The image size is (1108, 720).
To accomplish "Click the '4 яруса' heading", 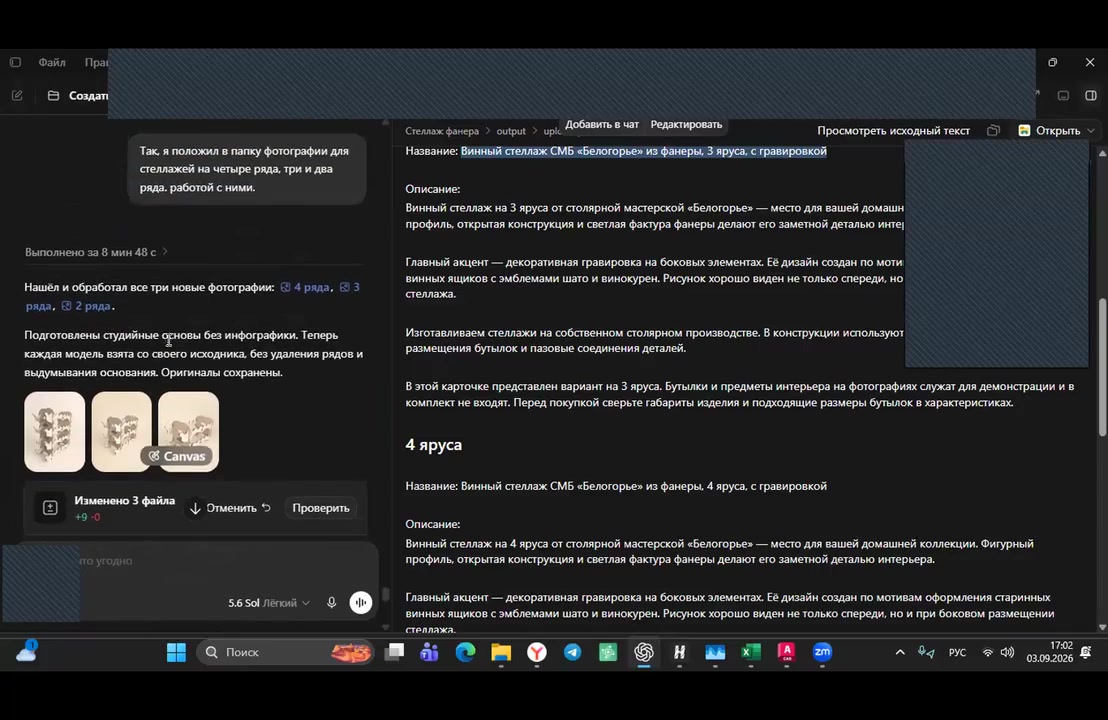I will pyautogui.click(x=433, y=444).
